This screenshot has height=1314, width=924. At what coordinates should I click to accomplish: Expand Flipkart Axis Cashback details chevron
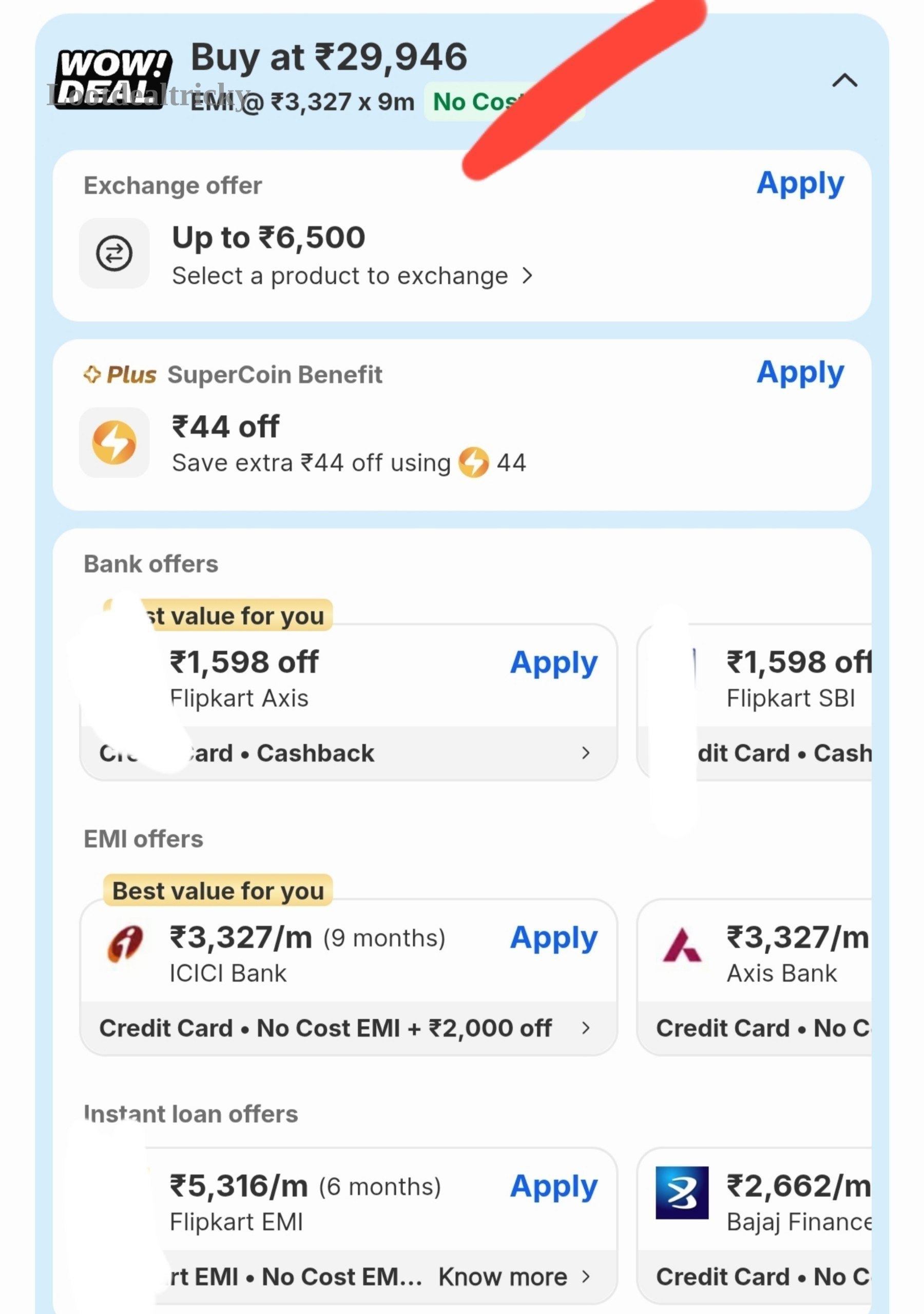(x=585, y=752)
